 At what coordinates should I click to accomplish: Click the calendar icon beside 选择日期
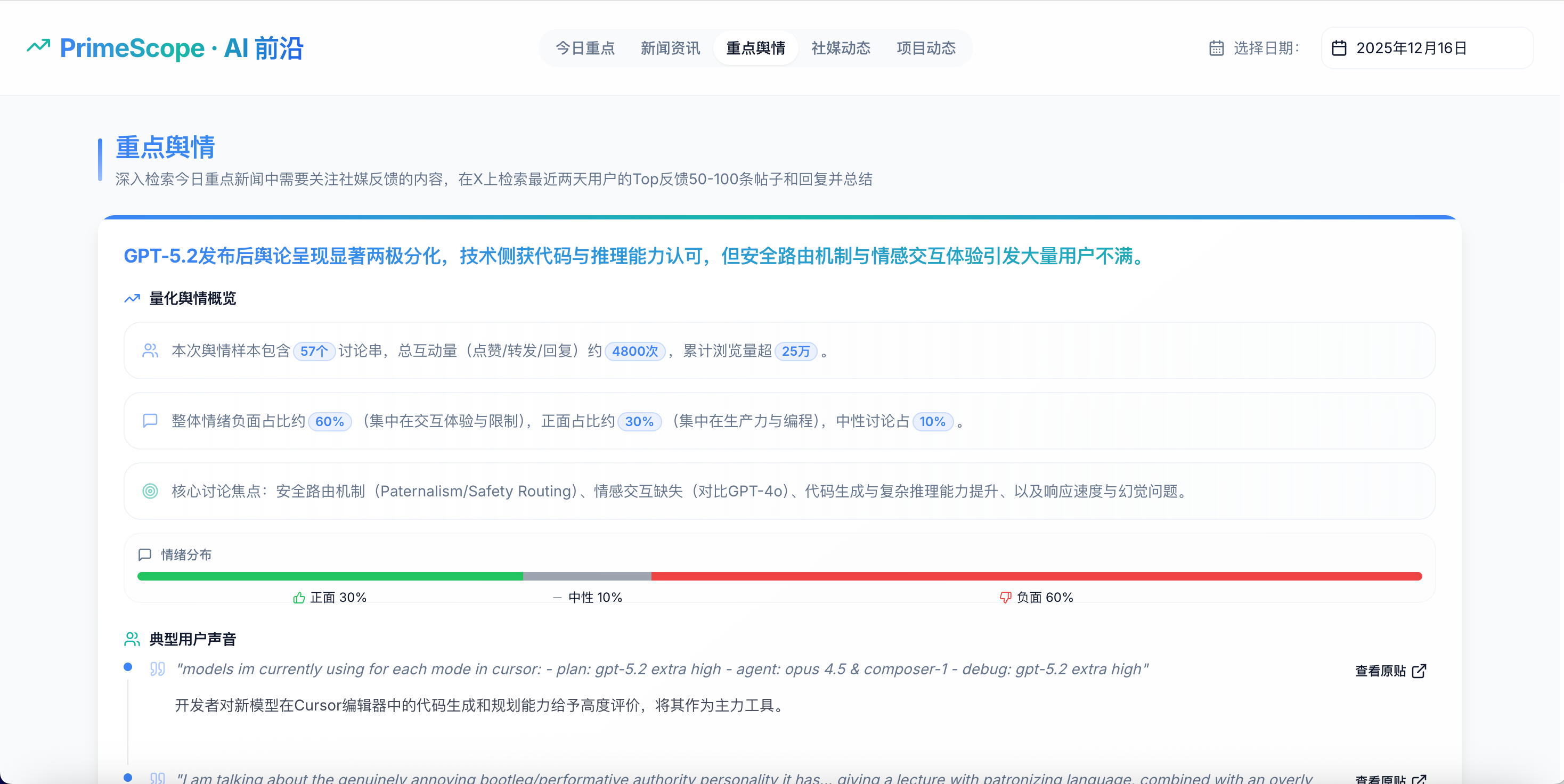point(1216,48)
